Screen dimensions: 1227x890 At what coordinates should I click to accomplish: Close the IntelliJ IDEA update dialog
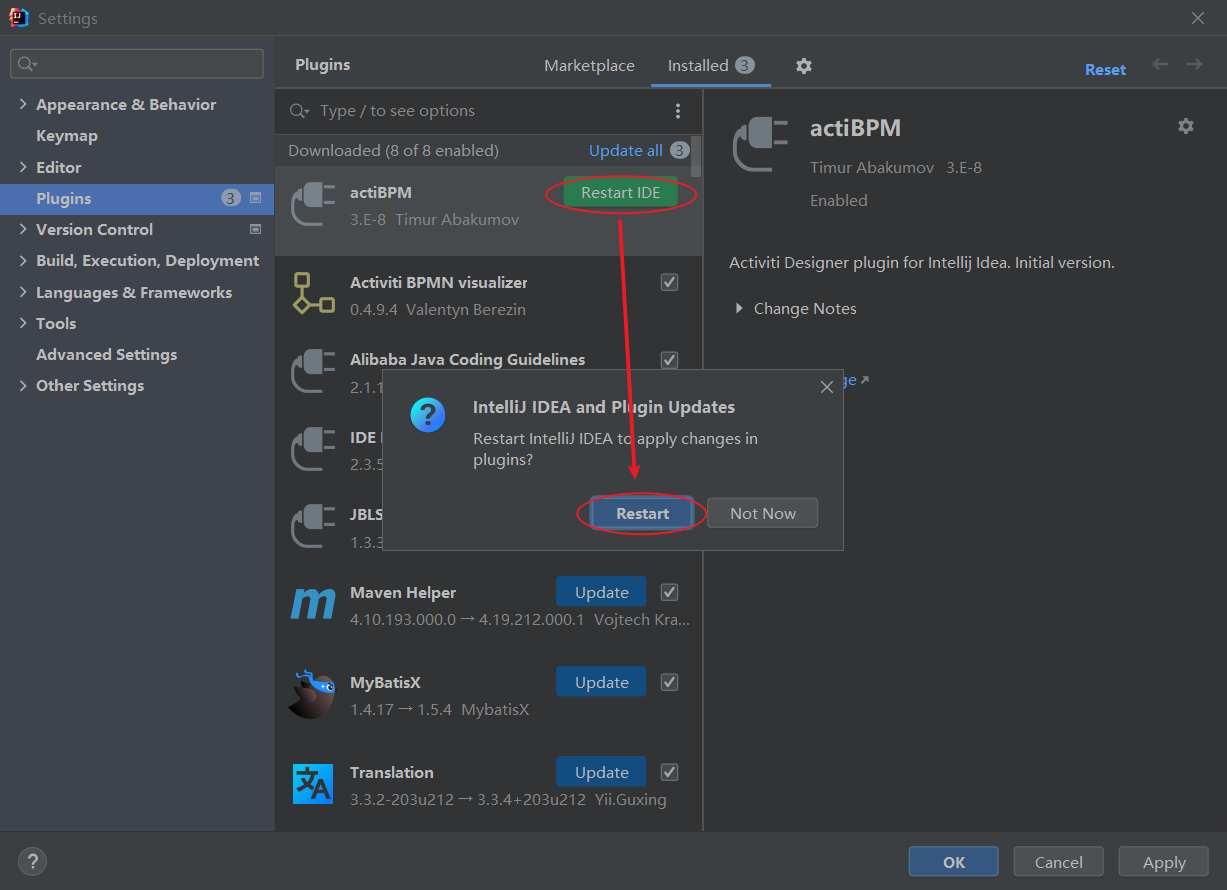click(x=827, y=387)
